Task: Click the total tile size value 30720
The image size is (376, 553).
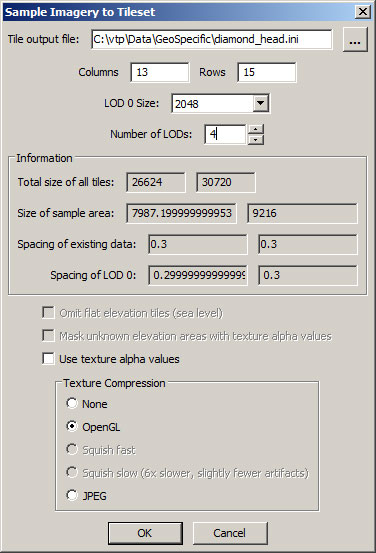Action: click(225, 182)
